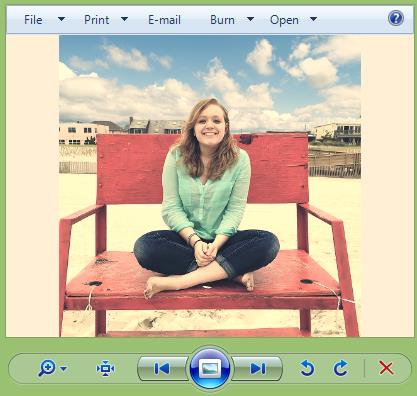Go to the previous photo
The width and height of the screenshot is (417, 396).
point(163,368)
